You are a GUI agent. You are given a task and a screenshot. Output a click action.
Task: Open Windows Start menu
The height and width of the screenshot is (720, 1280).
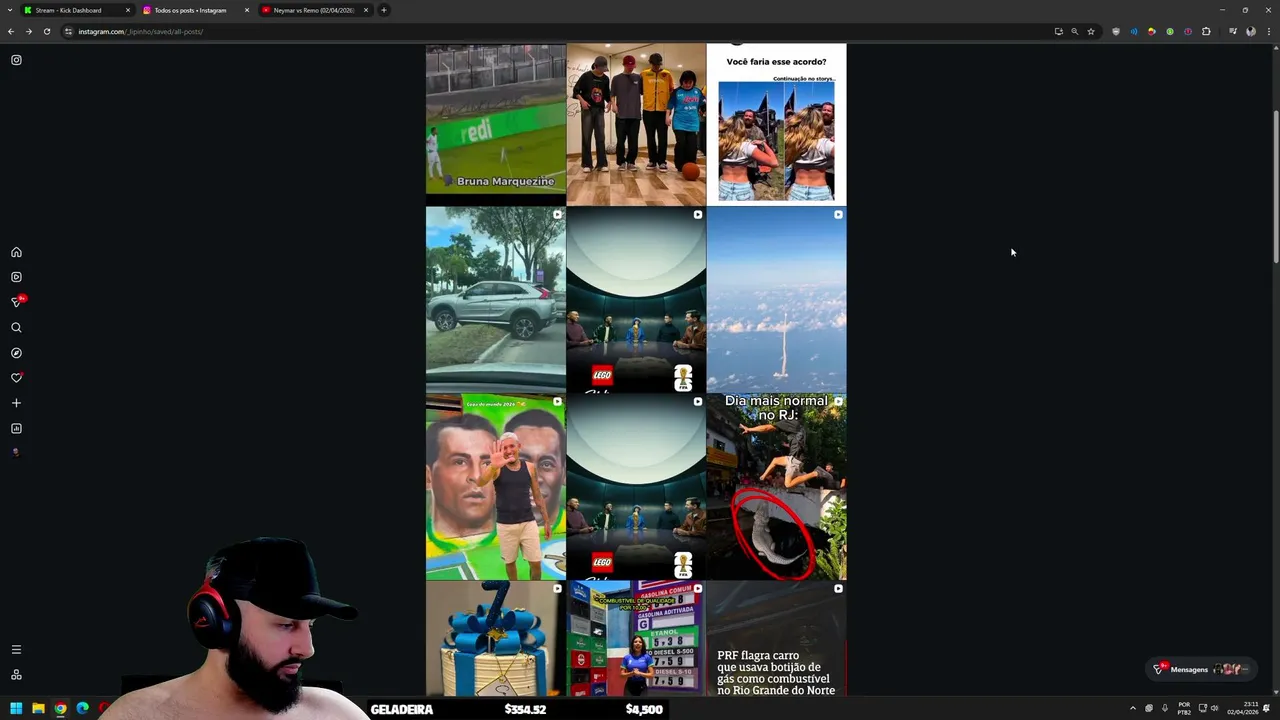point(16,709)
